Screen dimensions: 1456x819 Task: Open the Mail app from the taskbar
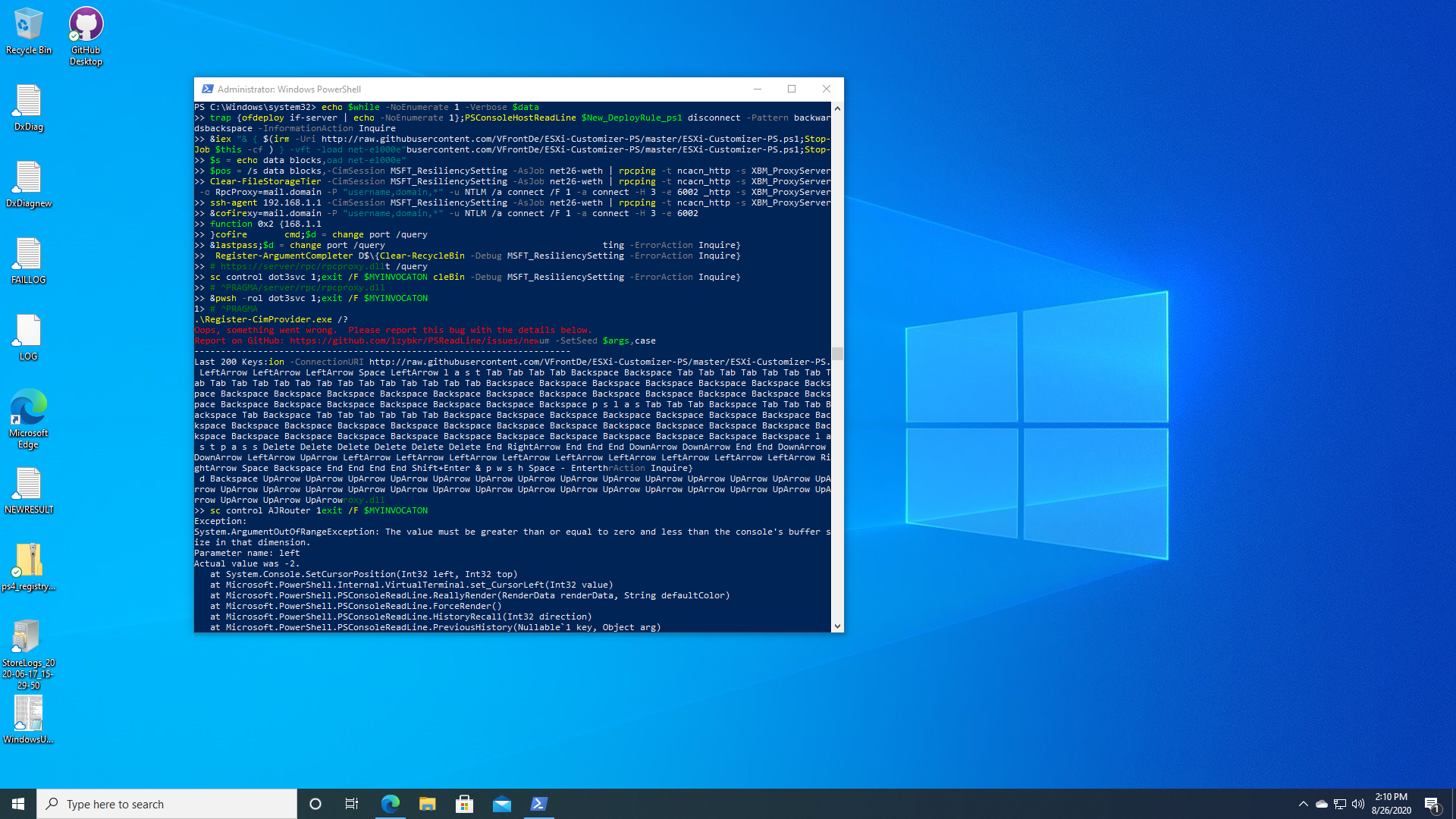(501, 804)
